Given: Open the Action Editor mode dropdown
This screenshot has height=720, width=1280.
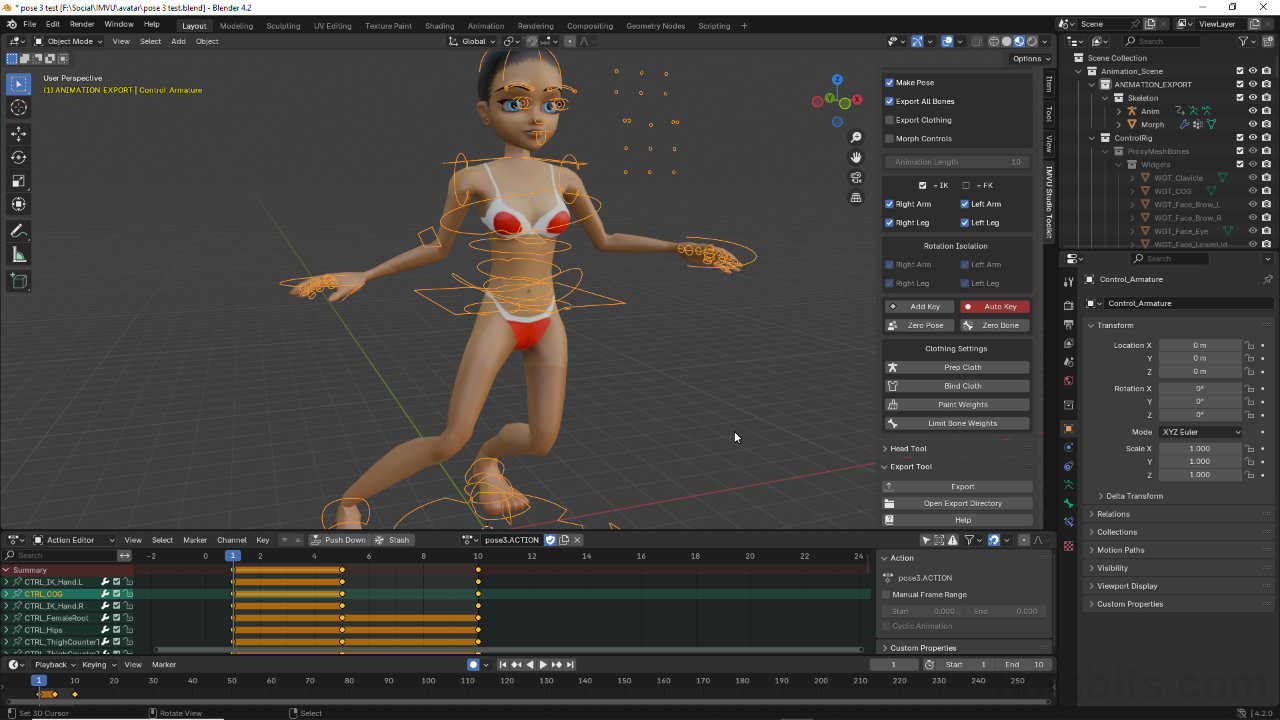Looking at the screenshot, I should coord(75,540).
